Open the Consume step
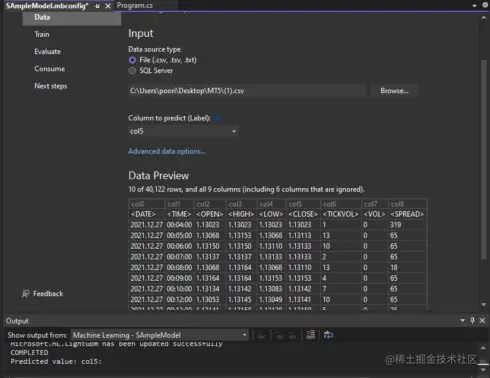This screenshot has width=490, height=378. [50, 69]
